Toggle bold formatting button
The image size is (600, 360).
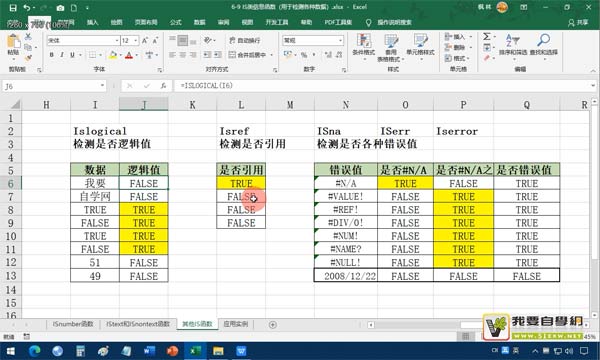coord(52,55)
